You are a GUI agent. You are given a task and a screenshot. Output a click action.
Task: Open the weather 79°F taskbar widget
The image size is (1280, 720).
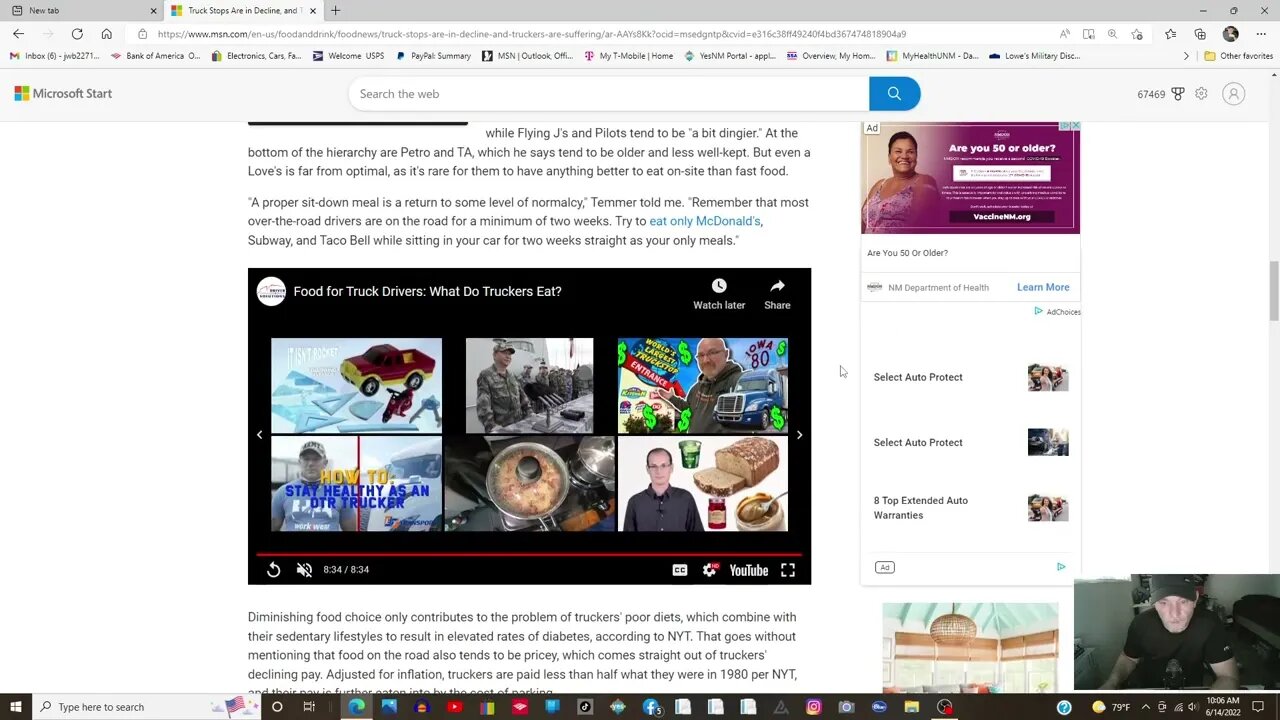pos(1111,707)
